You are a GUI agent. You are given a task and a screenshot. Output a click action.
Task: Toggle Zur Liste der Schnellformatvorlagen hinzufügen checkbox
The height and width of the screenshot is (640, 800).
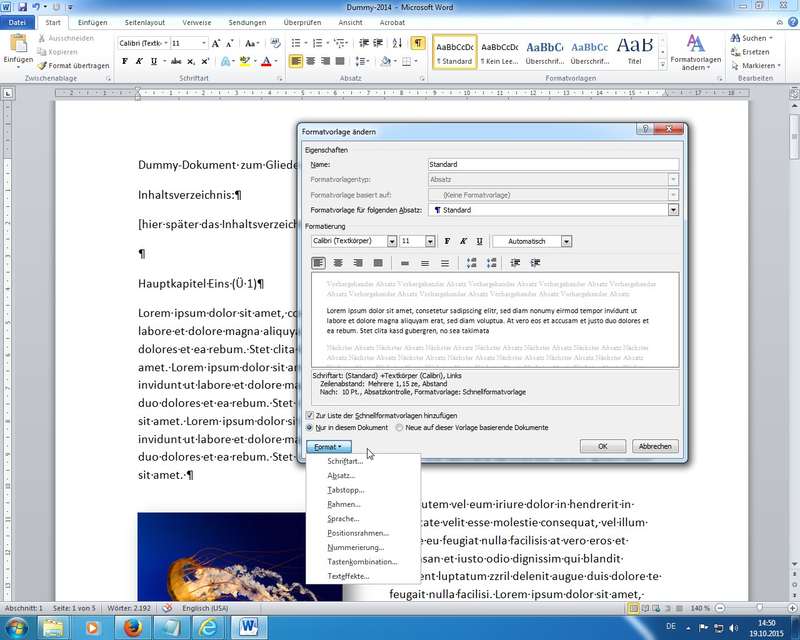[x=309, y=415]
